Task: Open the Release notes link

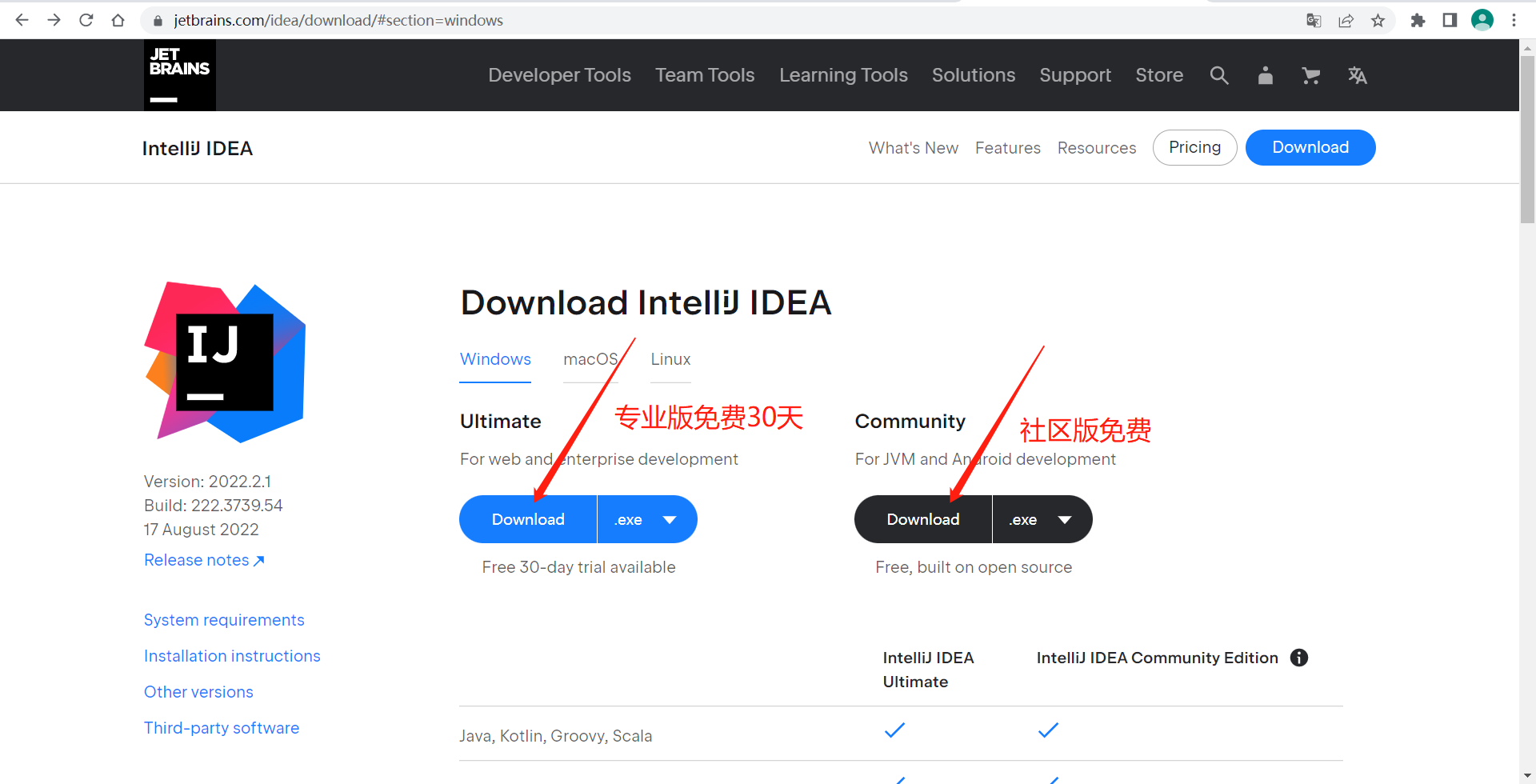Action: [x=196, y=559]
